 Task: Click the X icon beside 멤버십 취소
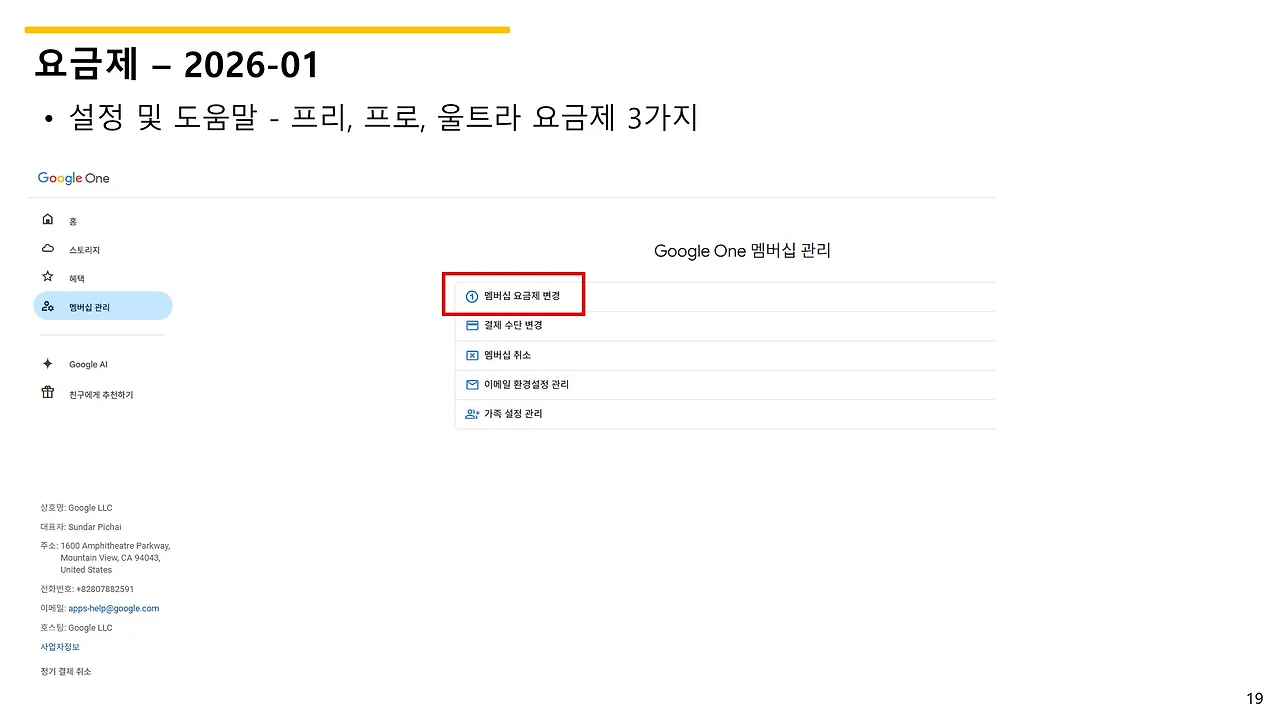pos(471,355)
